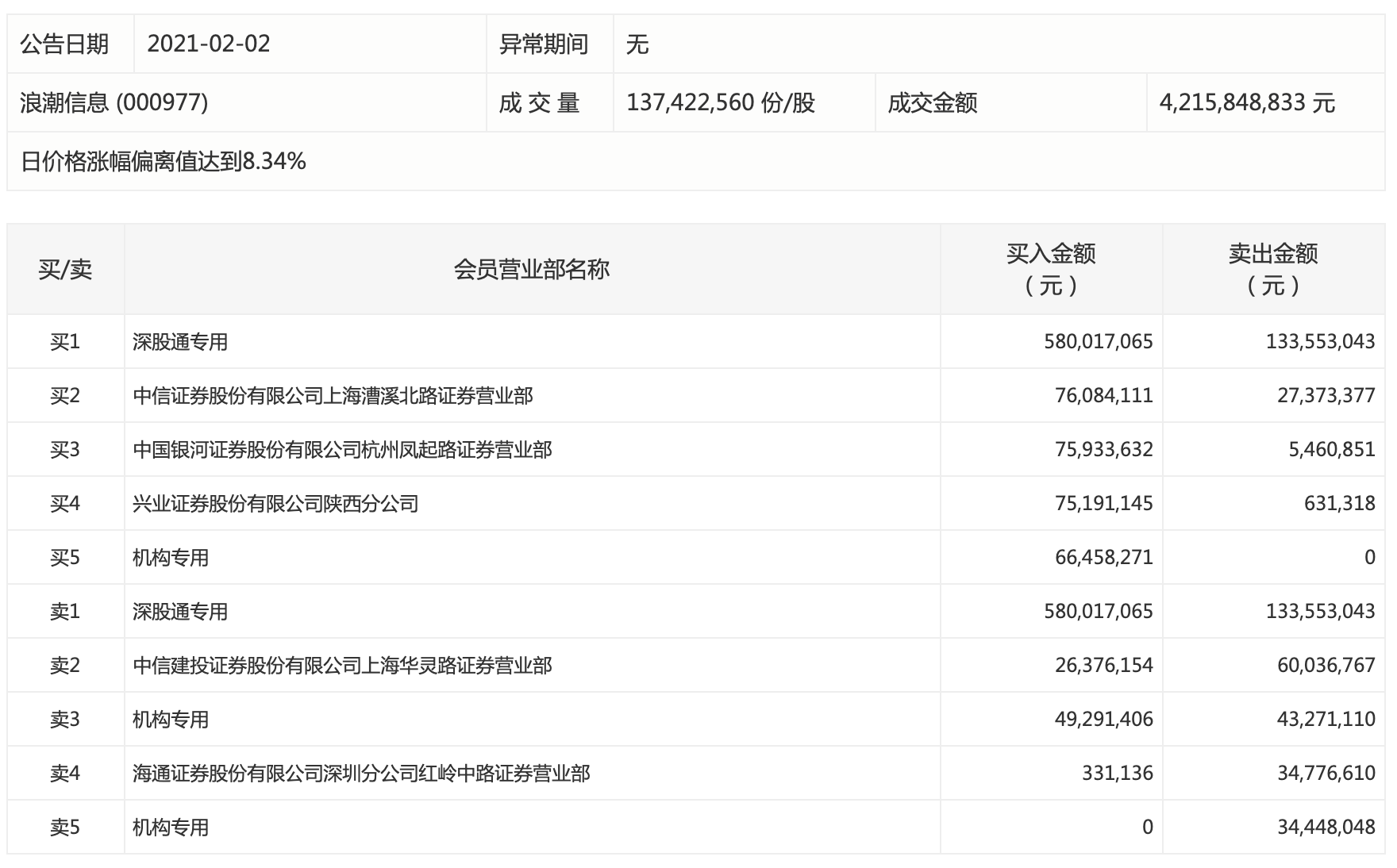The image size is (1397, 868).
Task: Select the 卖1 row label
Action: click(65, 611)
